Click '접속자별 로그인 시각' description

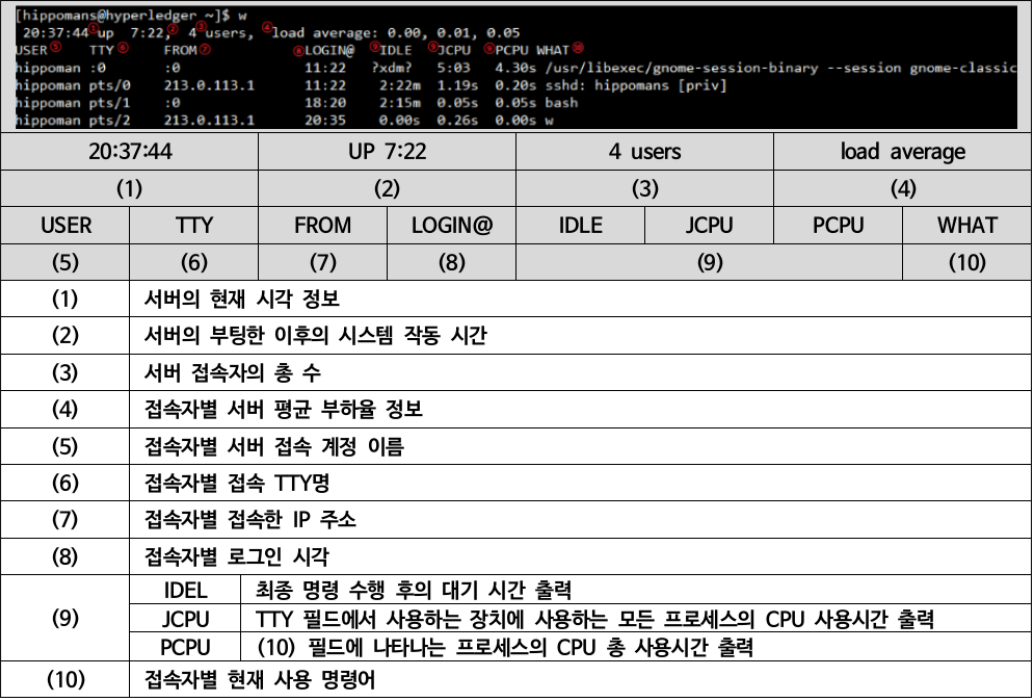coord(237,557)
